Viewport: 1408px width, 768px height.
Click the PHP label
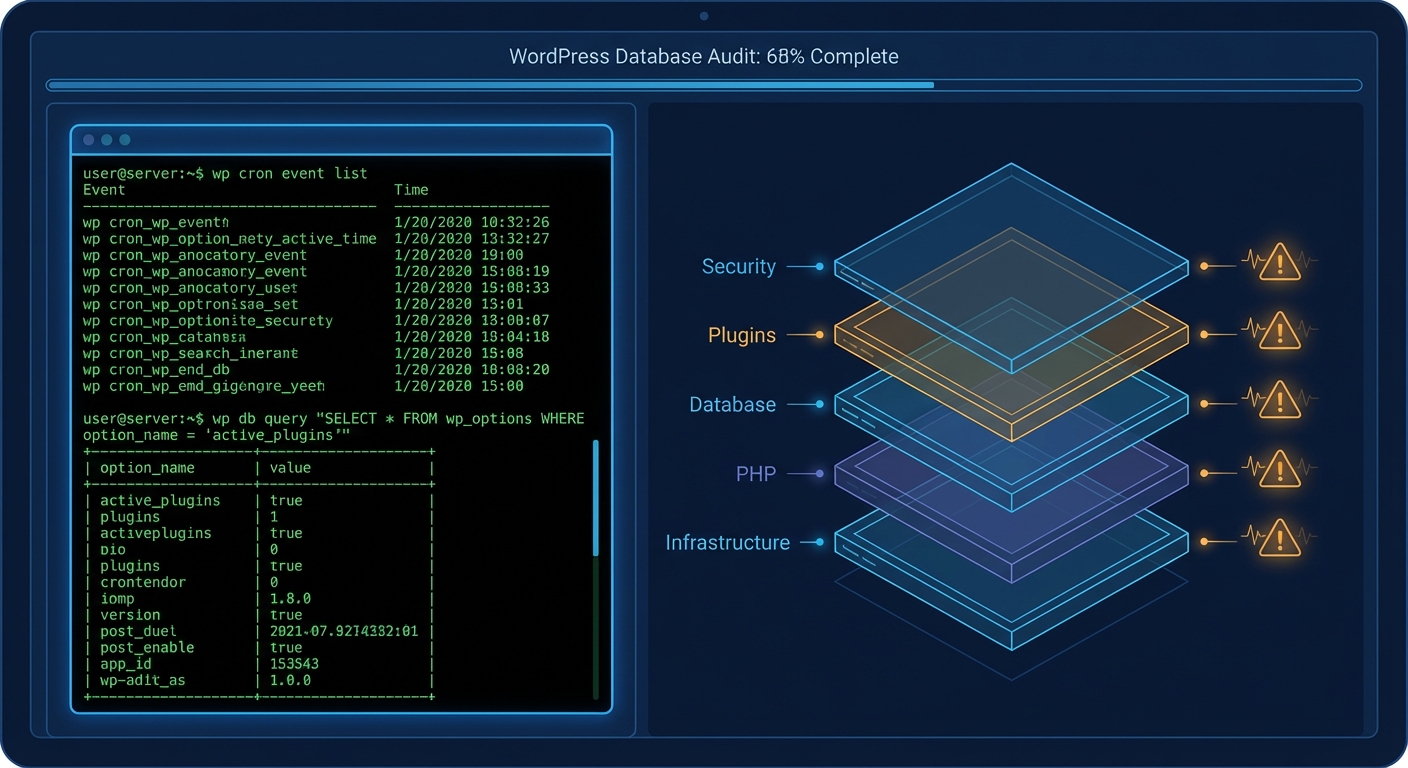[x=755, y=474]
